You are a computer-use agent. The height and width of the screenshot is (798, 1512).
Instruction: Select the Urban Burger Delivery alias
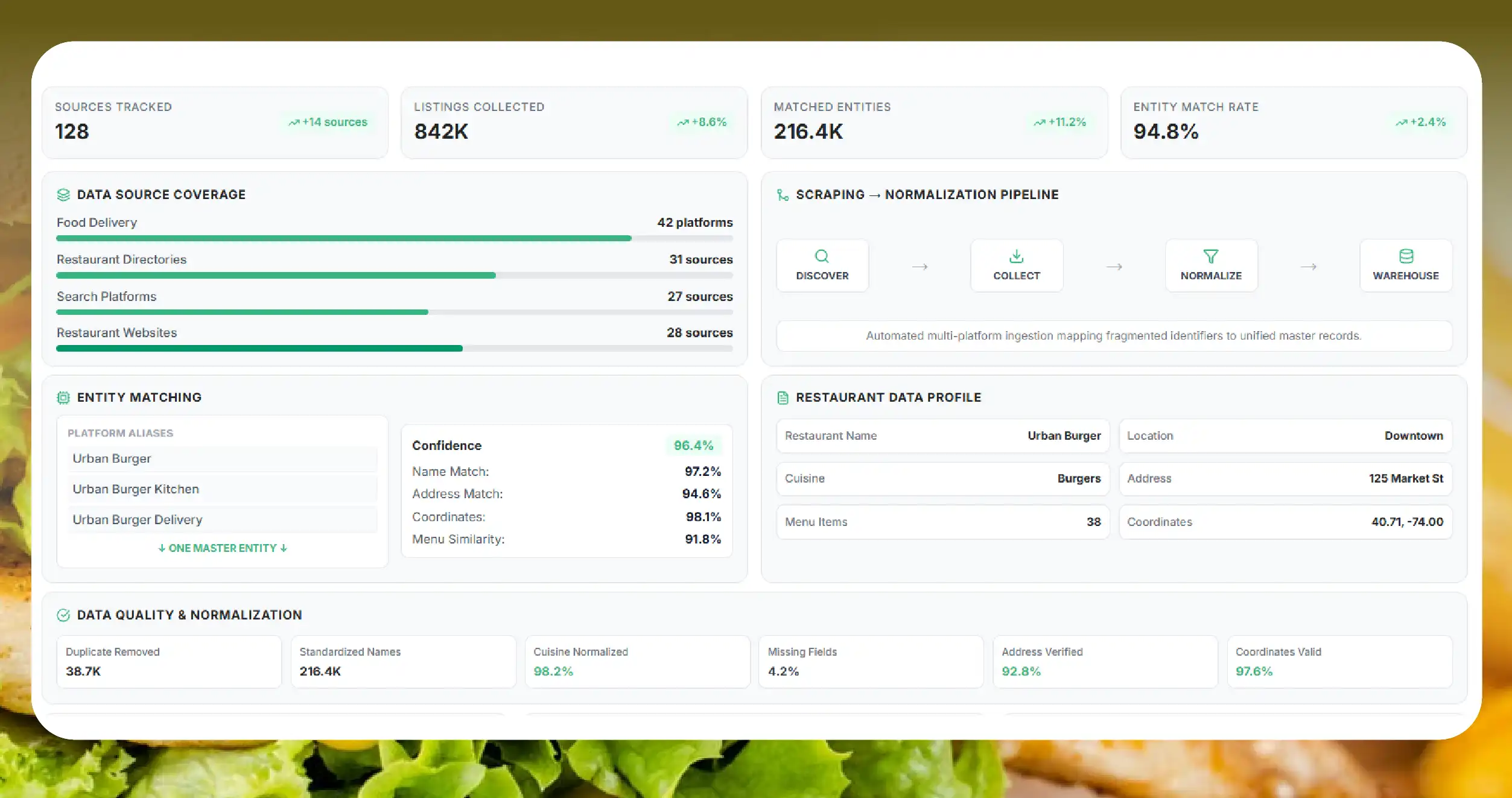[x=222, y=520]
